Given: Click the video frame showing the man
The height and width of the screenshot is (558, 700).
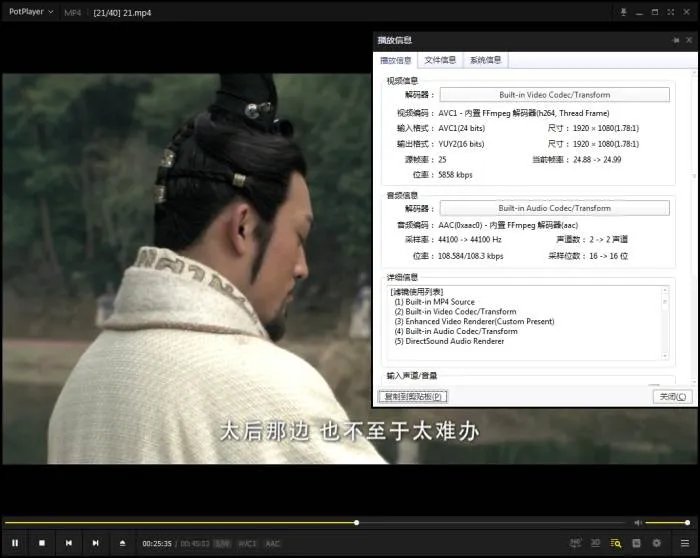Looking at the screenshot, I should click(188, 269).
